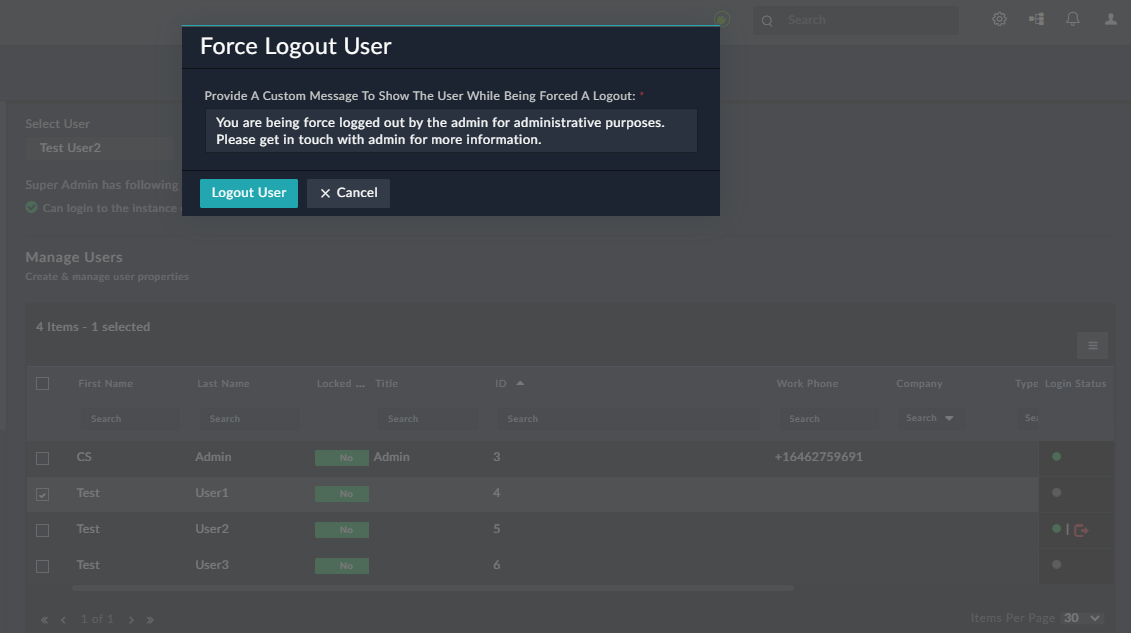Click the custom logout message text box
Image resolution: width=1131 pixels, height=633 pixels.
click(451, 131)
